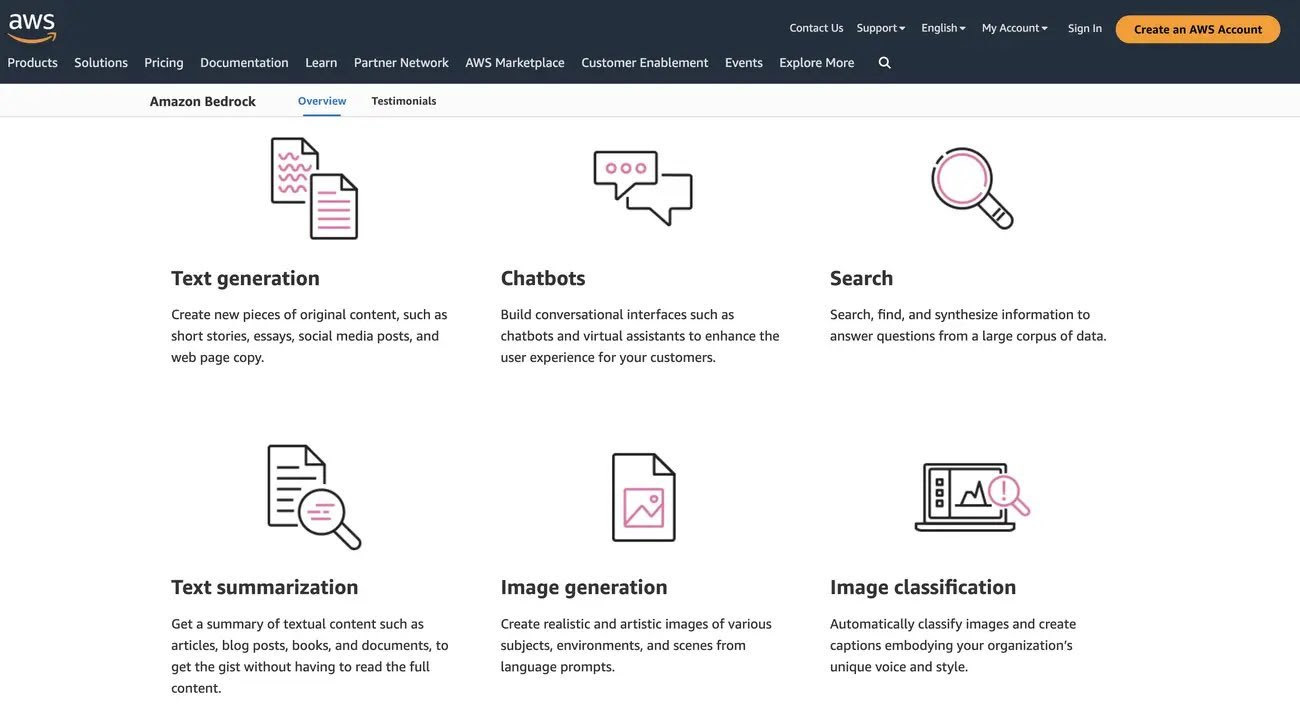Click the Image generation heading
Viewport: 1300px width, 723px height.
click(584, 587)
